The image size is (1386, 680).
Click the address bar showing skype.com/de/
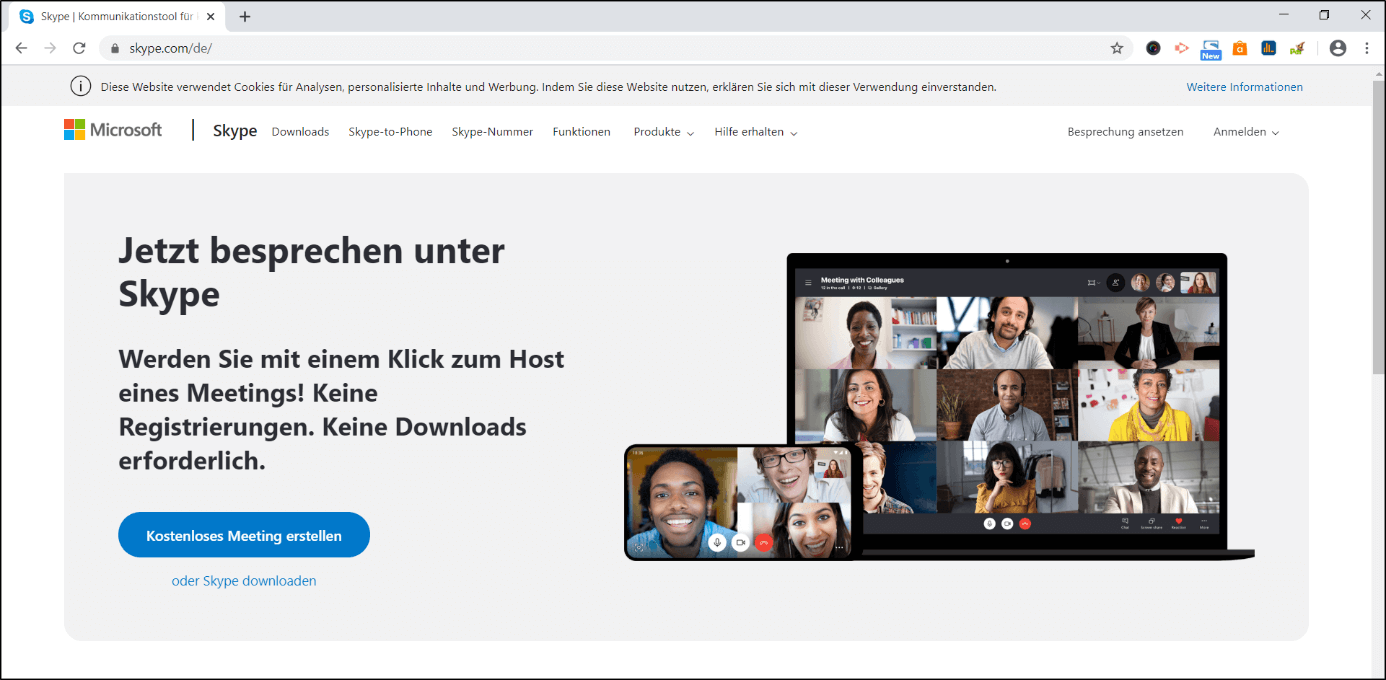616,48
